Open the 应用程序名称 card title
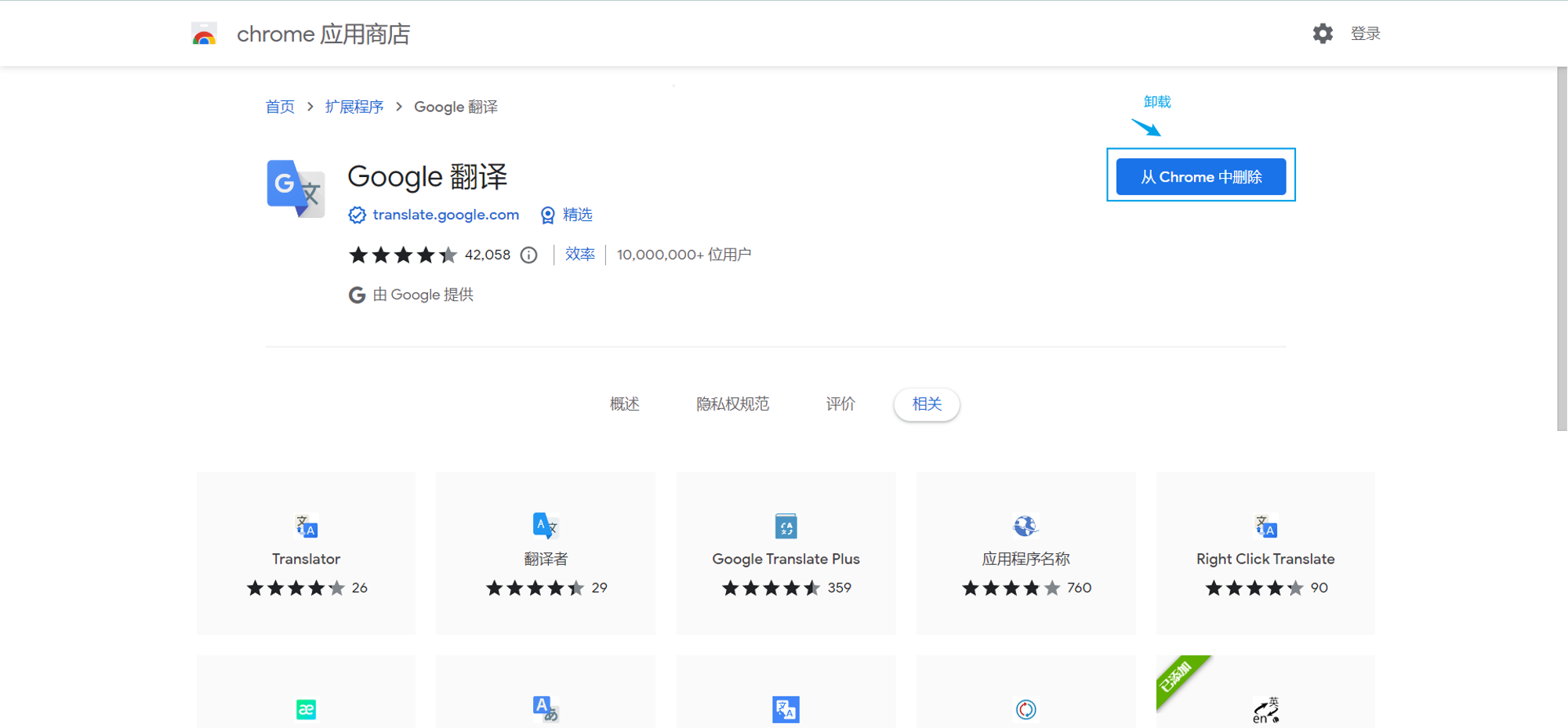The image size is (1568, 728). pyautogui.click(x=1025, y=559)
